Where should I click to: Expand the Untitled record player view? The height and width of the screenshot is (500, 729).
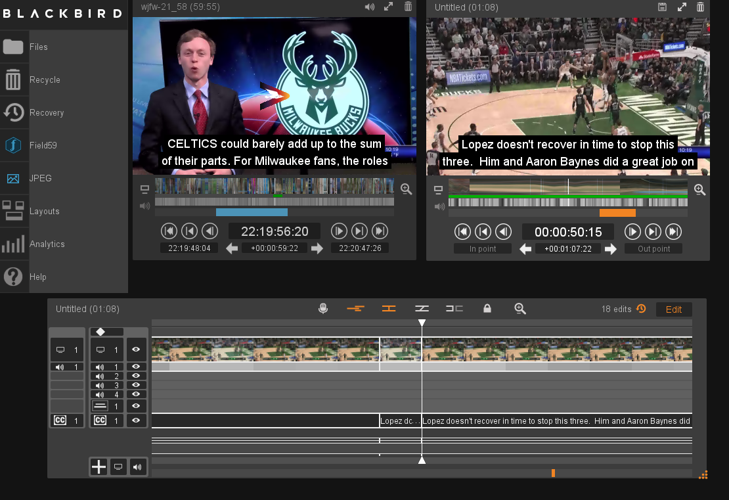point(682,7)
